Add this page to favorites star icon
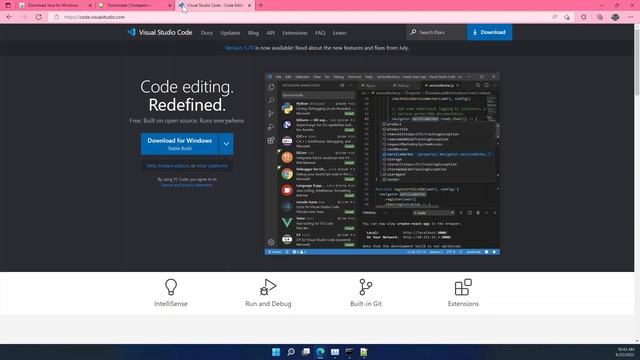Screen dimensions: 640x360 pos(567,17)
